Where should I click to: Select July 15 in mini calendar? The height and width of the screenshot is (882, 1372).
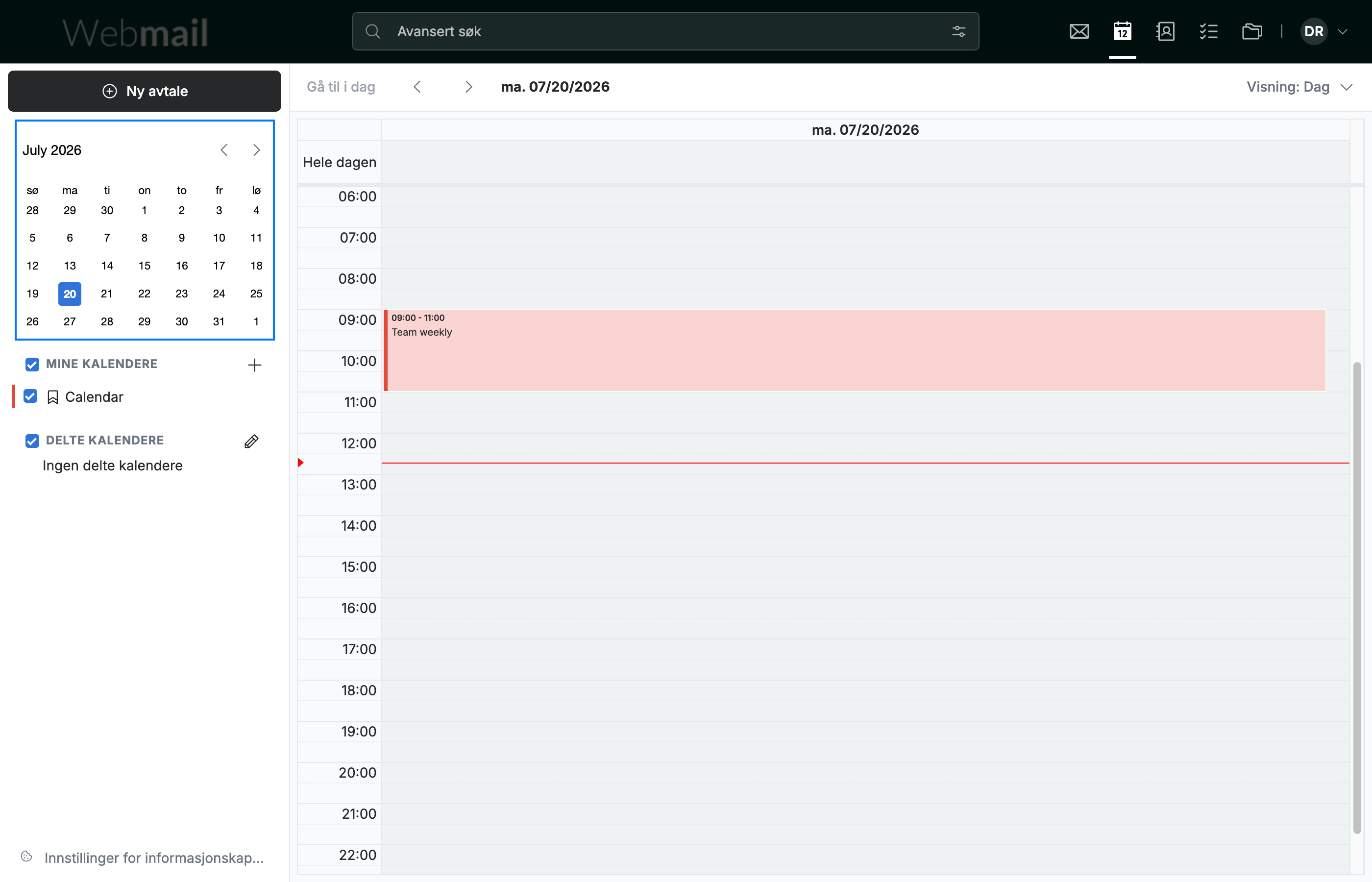(x=144, y=266)
